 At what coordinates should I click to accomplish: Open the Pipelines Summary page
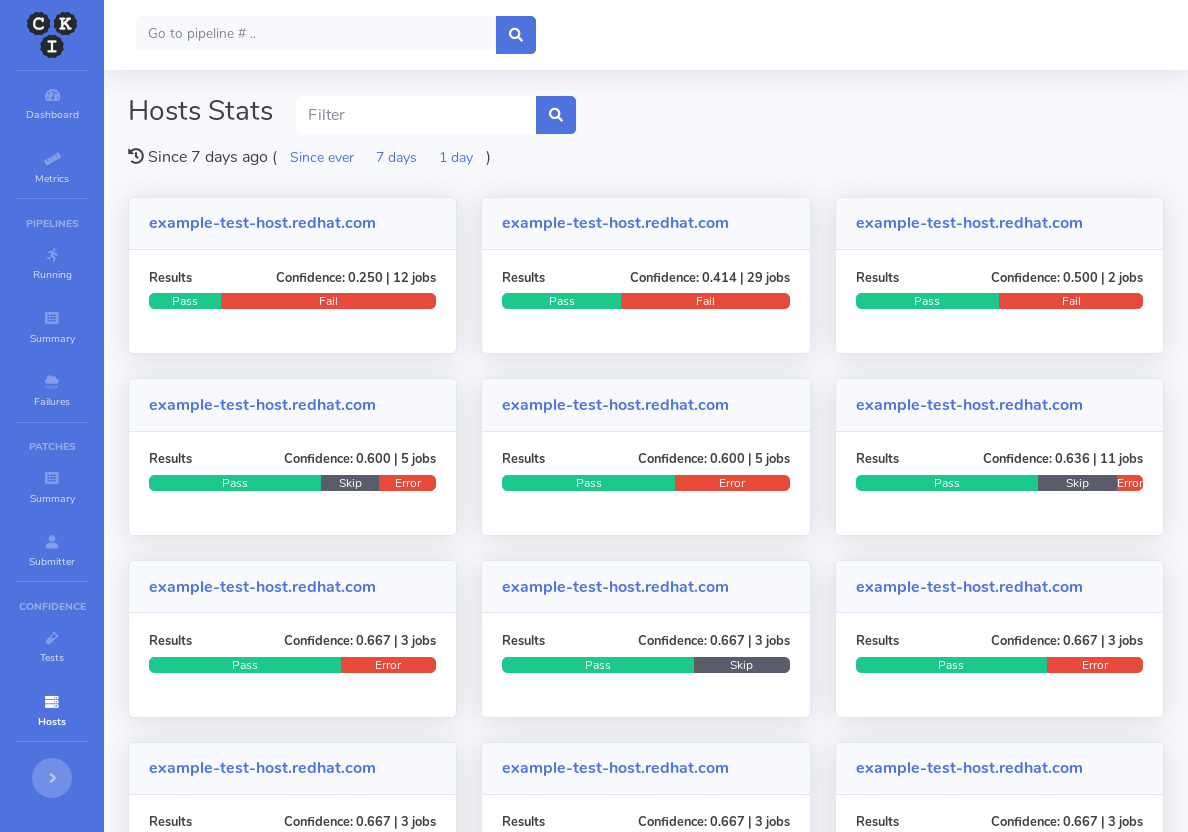pyautogui.click(x=52, y=328)
